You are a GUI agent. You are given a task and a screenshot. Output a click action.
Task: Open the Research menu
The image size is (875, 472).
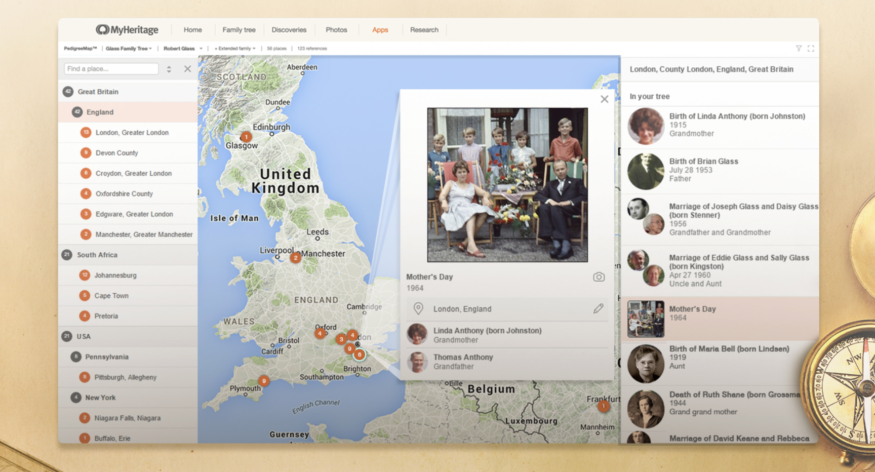point(424,30)
